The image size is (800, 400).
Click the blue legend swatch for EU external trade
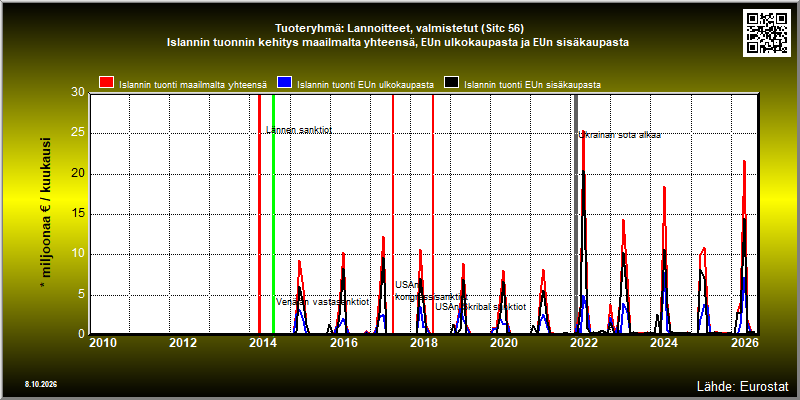click(284, 84)
